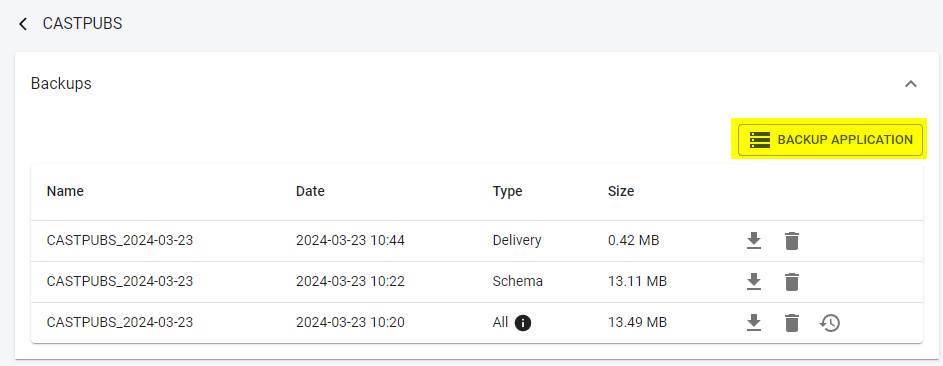Sort by the Date column header
Image resolution: width=943 pixels, height=366 pixels.
pyautogui.click(x=310, y=191)
